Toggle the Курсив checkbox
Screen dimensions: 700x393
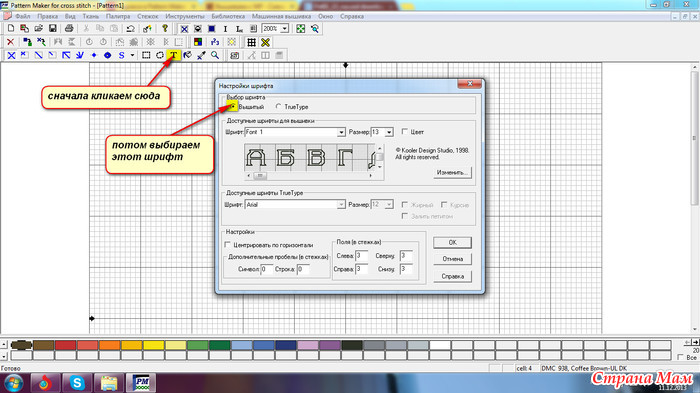click(444, 205)
